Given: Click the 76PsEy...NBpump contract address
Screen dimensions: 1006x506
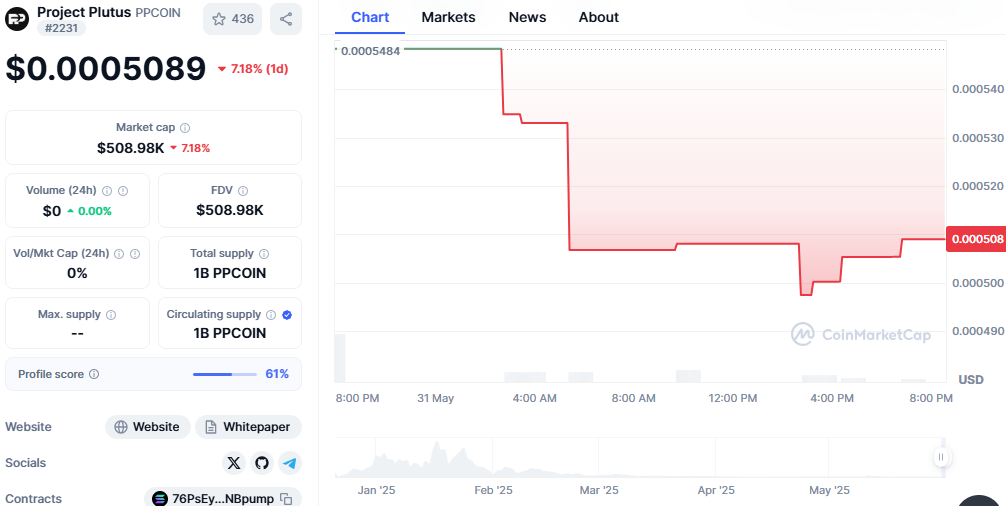Looking at the screenshot, I should tap(223, 499).
